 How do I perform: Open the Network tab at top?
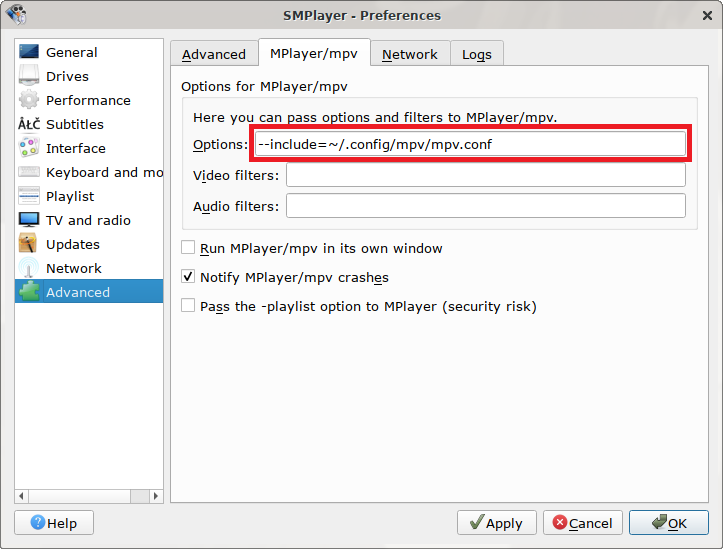click(410, 54)
